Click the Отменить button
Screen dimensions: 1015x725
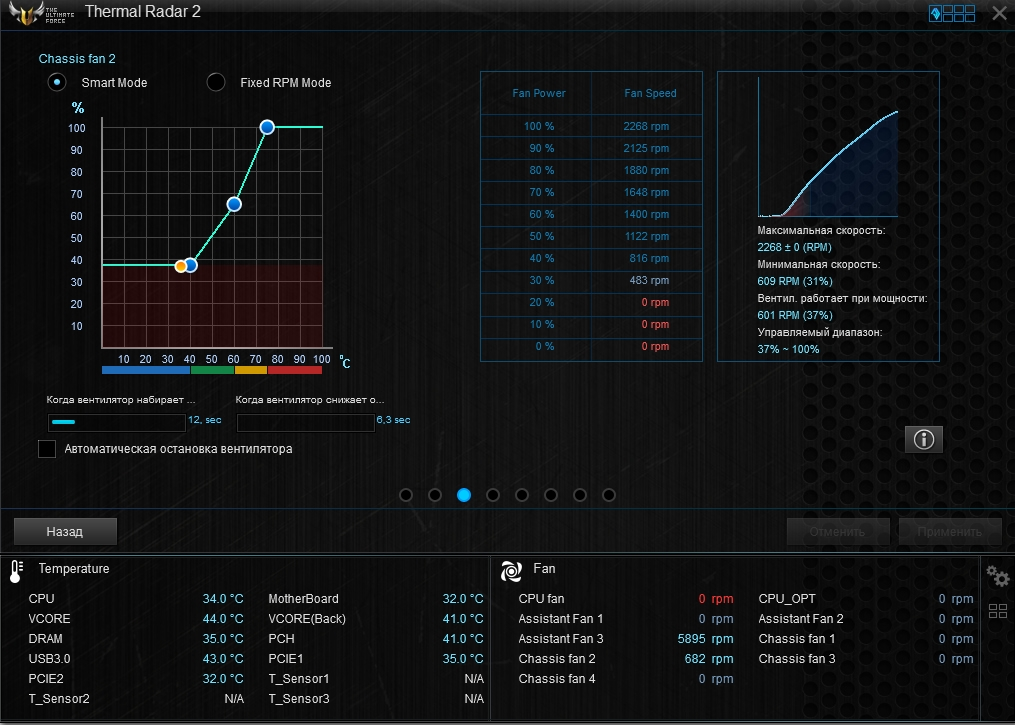pos(838,531)
